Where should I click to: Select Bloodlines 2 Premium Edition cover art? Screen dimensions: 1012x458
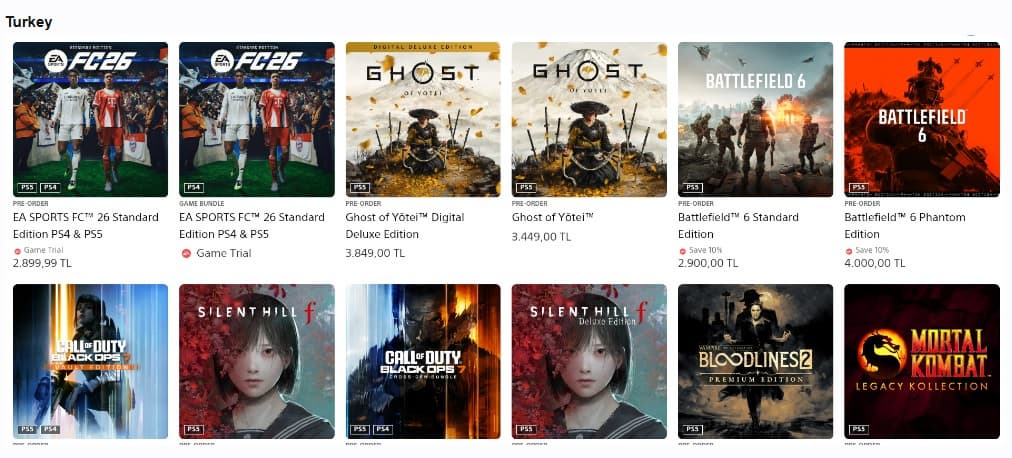click(x=755, y=361)
